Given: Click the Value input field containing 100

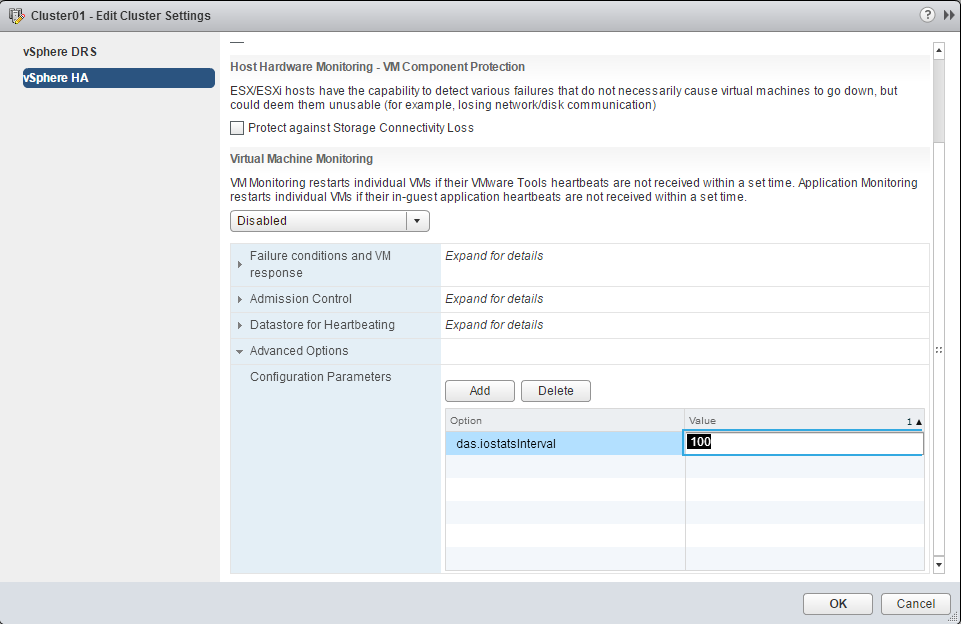Looking at the screenshot, I should pos(803,443).
